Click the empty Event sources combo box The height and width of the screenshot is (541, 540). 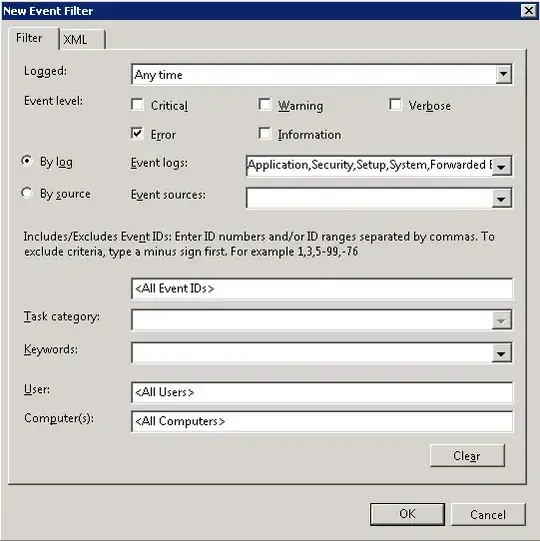coord(369,198)
